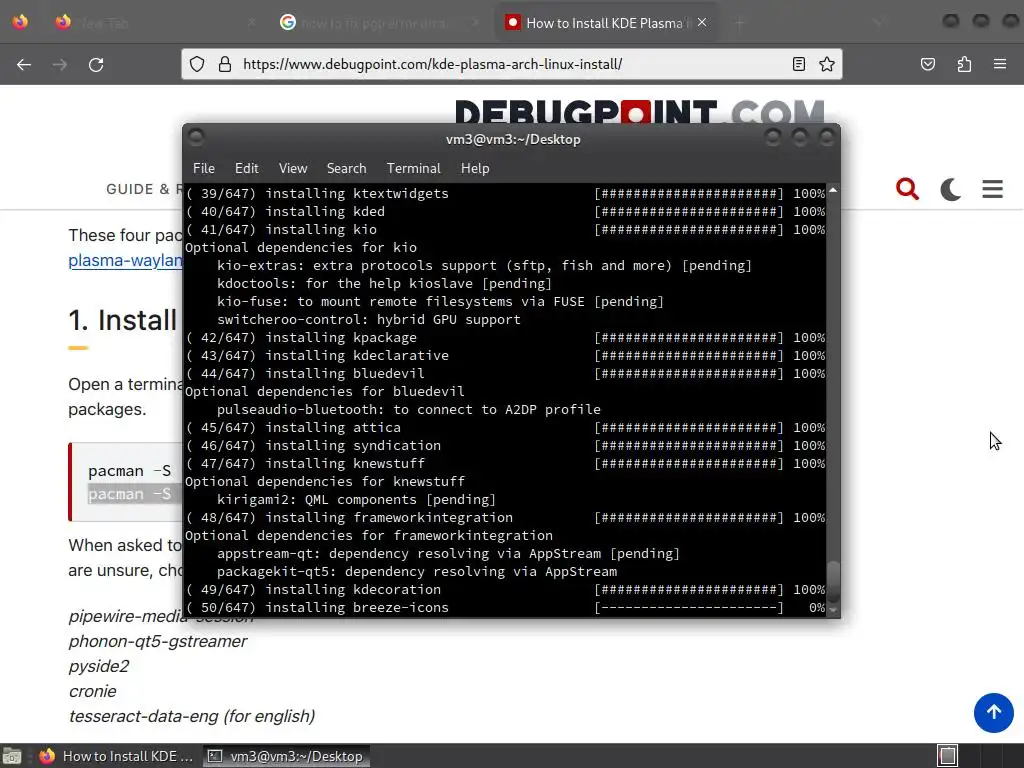Open terminal File menu

click(x=204, y=168)
